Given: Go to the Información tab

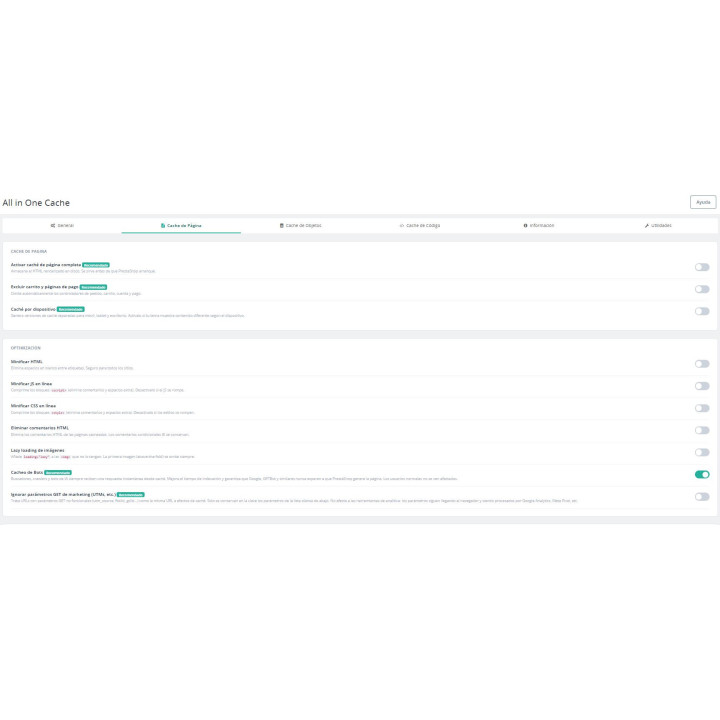Looking at the screenshot, I should pyautogui.click(x=539, y=225).
